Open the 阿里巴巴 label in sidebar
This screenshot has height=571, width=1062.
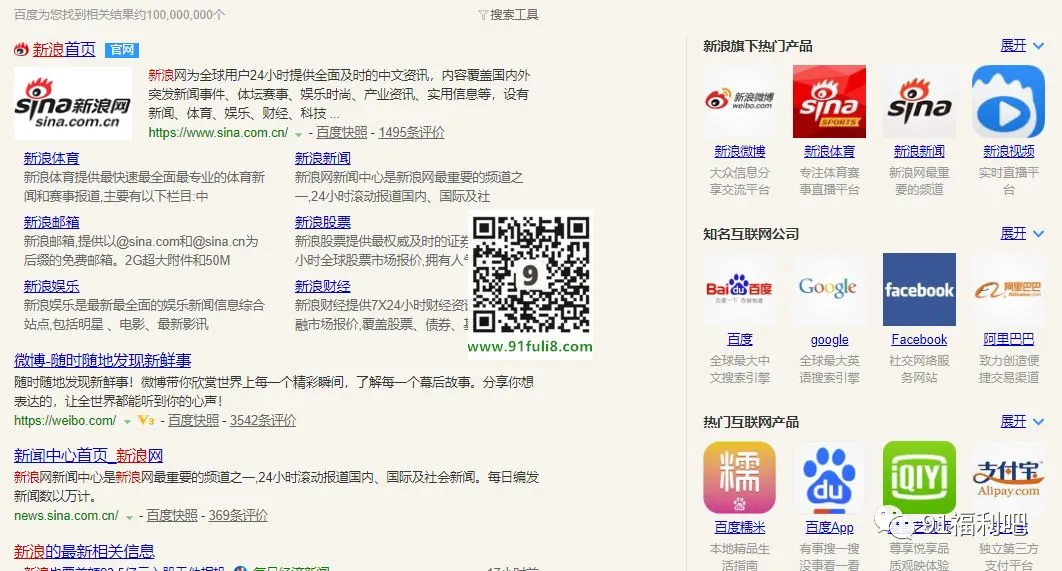(1008, 339)
